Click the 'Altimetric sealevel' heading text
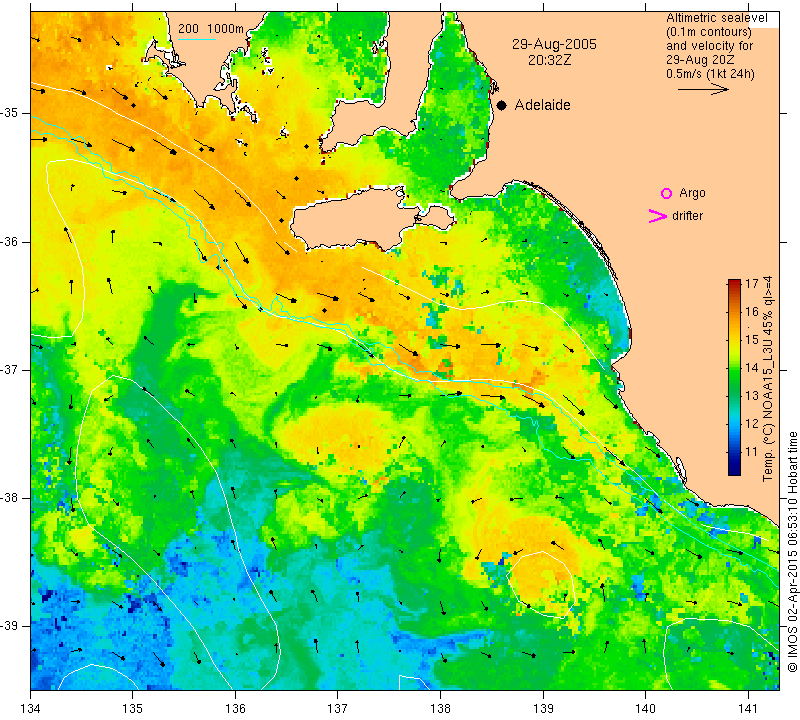Screen dimensions: 800x720 tap(716, 18)
